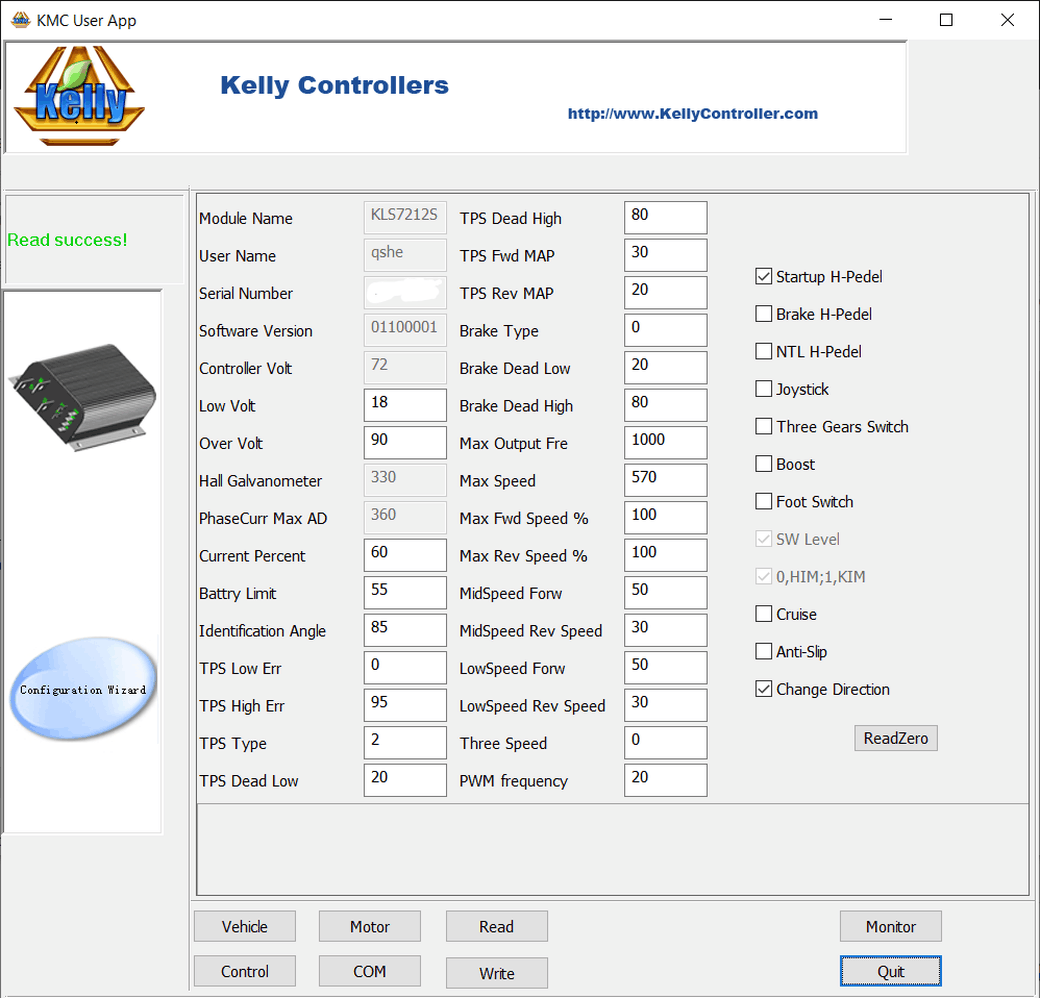
Task: Edit the TPS Dead High field
Action: (665, 218)
